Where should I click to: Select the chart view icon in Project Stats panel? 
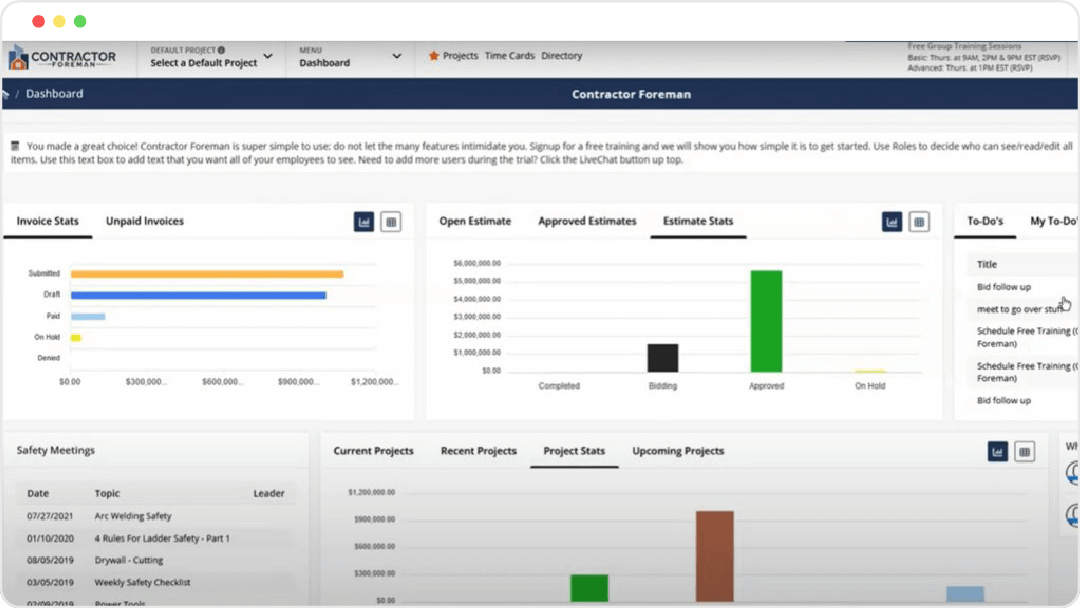coord(998,452)
